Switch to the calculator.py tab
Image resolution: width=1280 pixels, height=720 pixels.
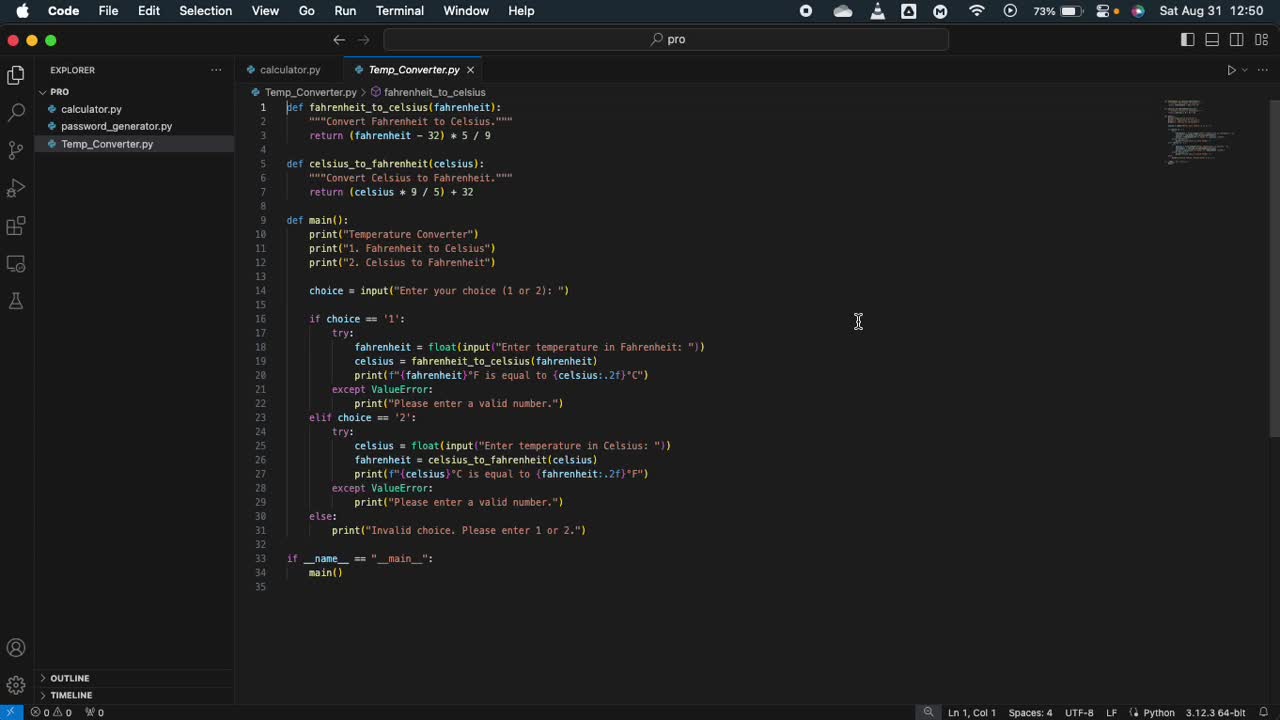289,70
